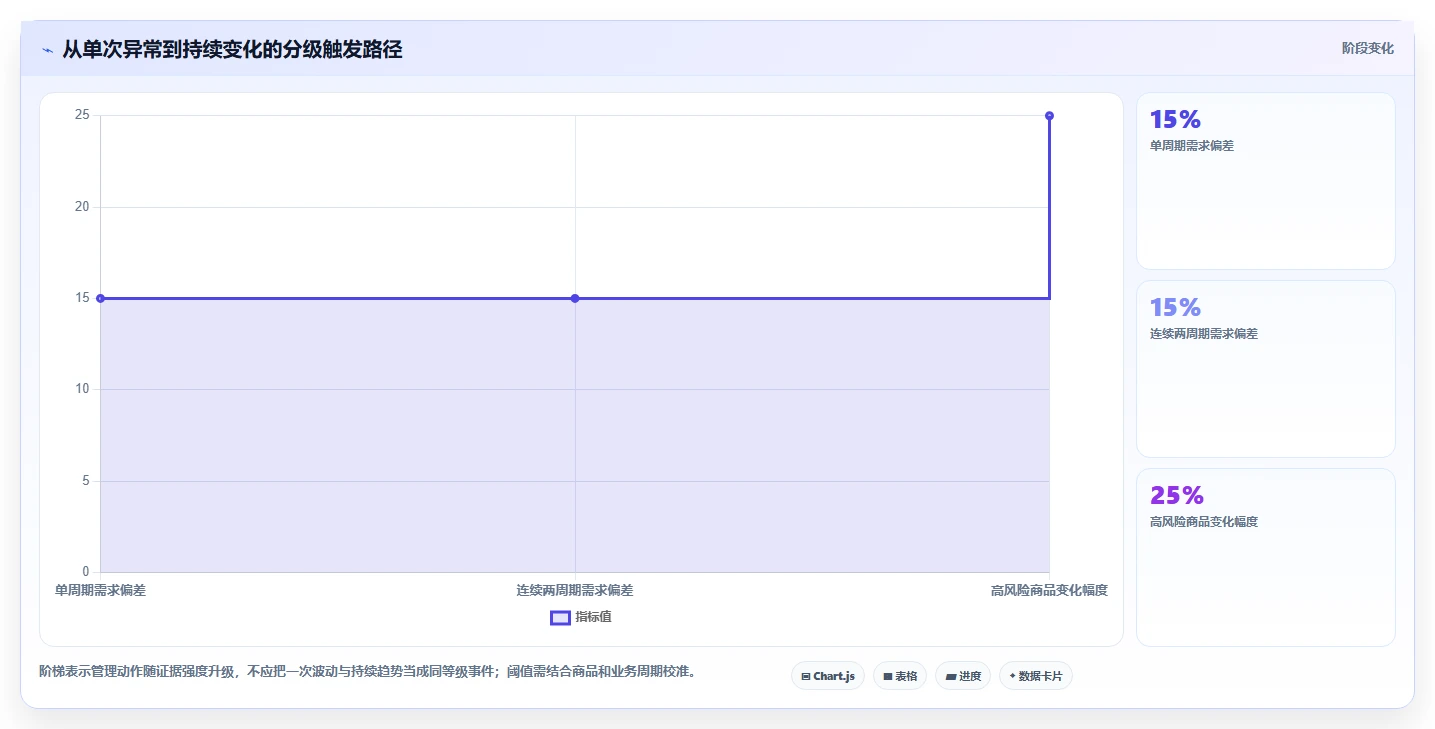This screenshot has width=1435, height=729.
Task: Click the lightning icon beside the title
Action: (x=47, y=50)
